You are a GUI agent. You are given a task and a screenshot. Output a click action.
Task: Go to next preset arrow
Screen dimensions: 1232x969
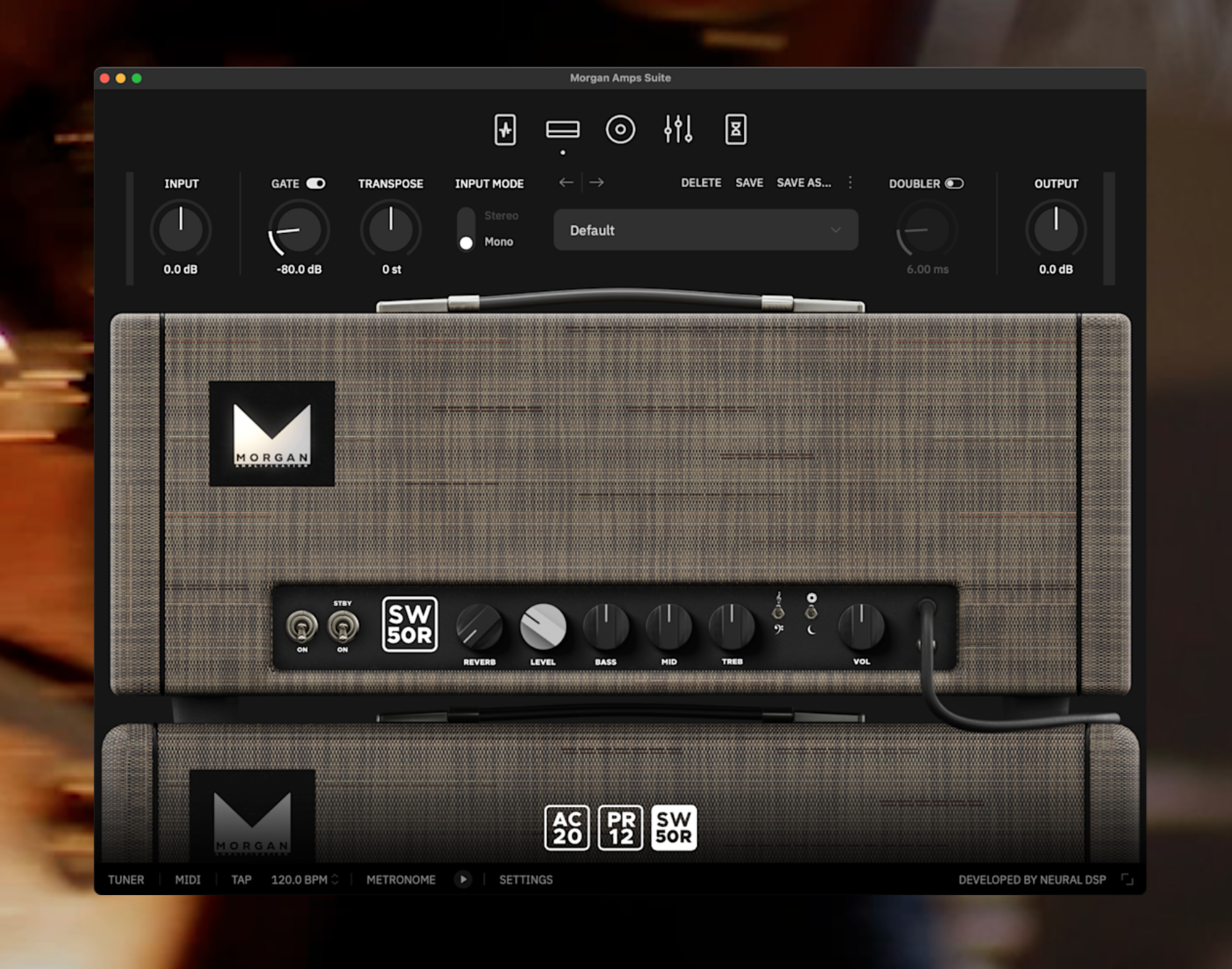(x=597, y=183)
